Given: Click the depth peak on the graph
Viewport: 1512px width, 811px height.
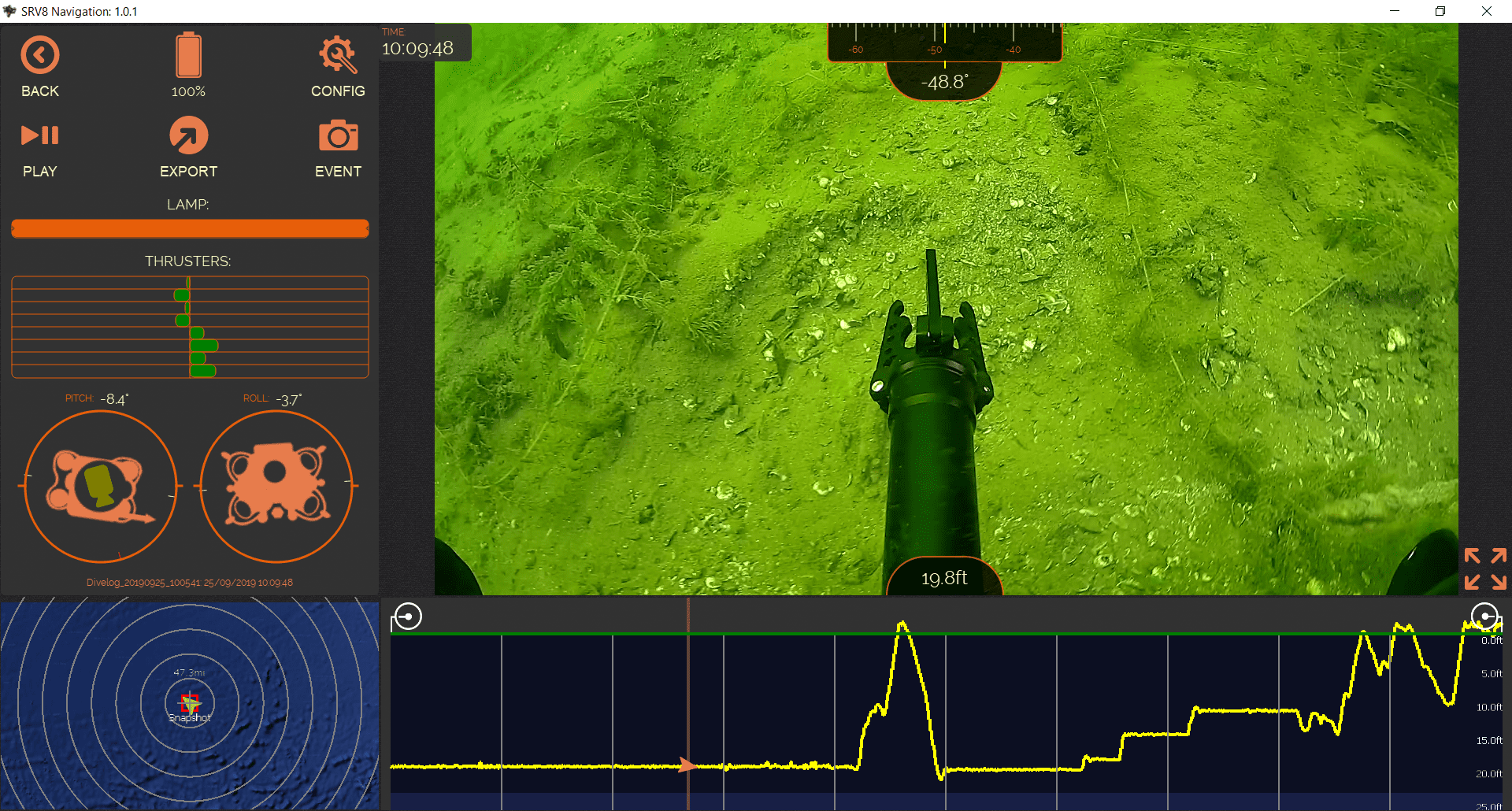Looking at the screenshot, I should [902, 627].
